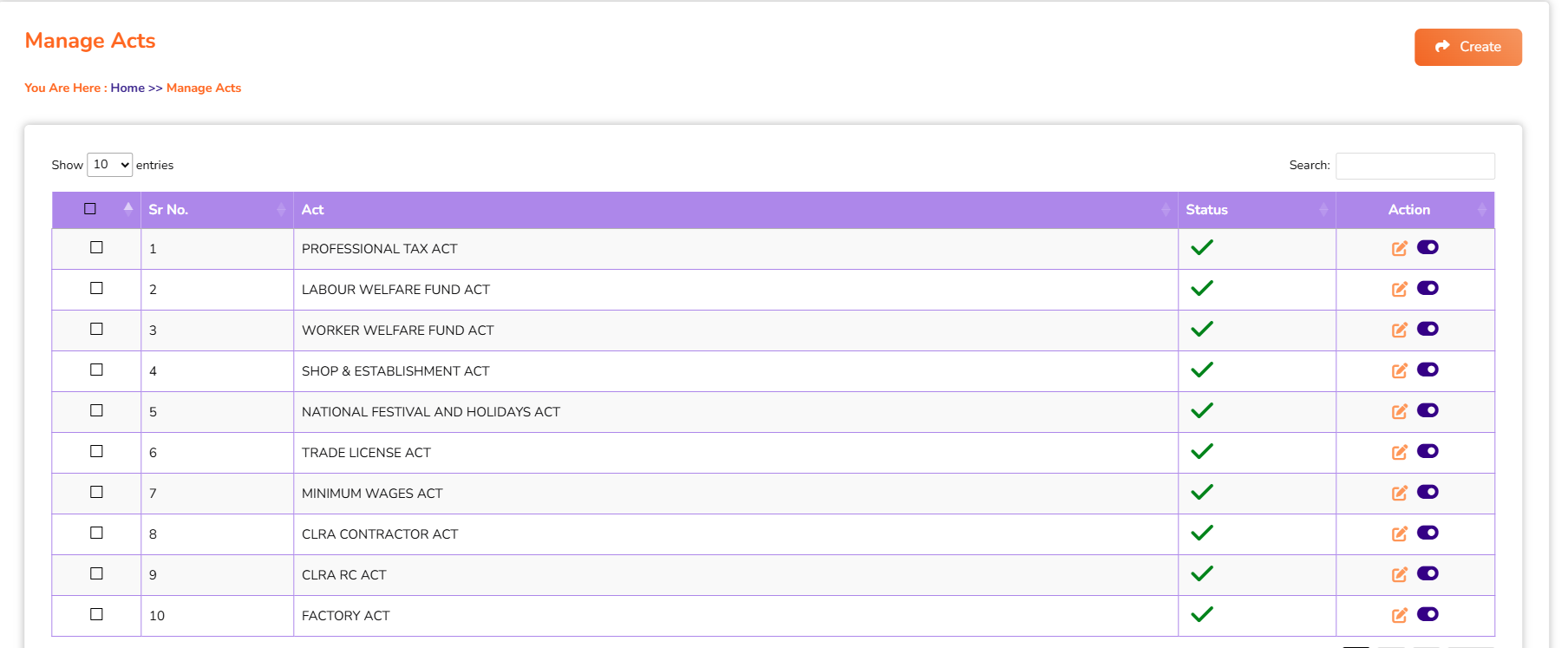Edit the NATIONAL FESTIVAL AND HOLIDAYS ACT entry
Image resolution: width=1568 pixels, height=648 pixels.
[x=1399, y=412]
